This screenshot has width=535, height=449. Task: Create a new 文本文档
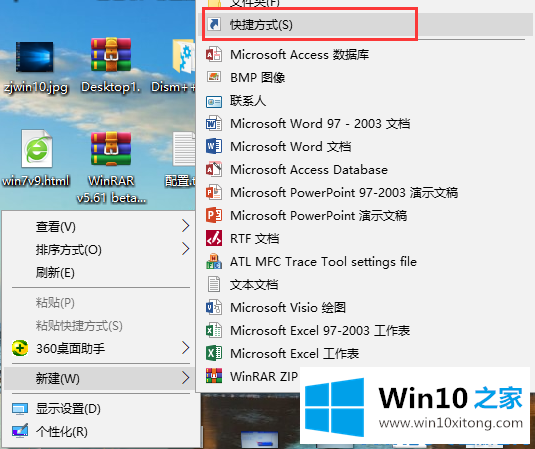pyautogui.click(x=254, y=285)
